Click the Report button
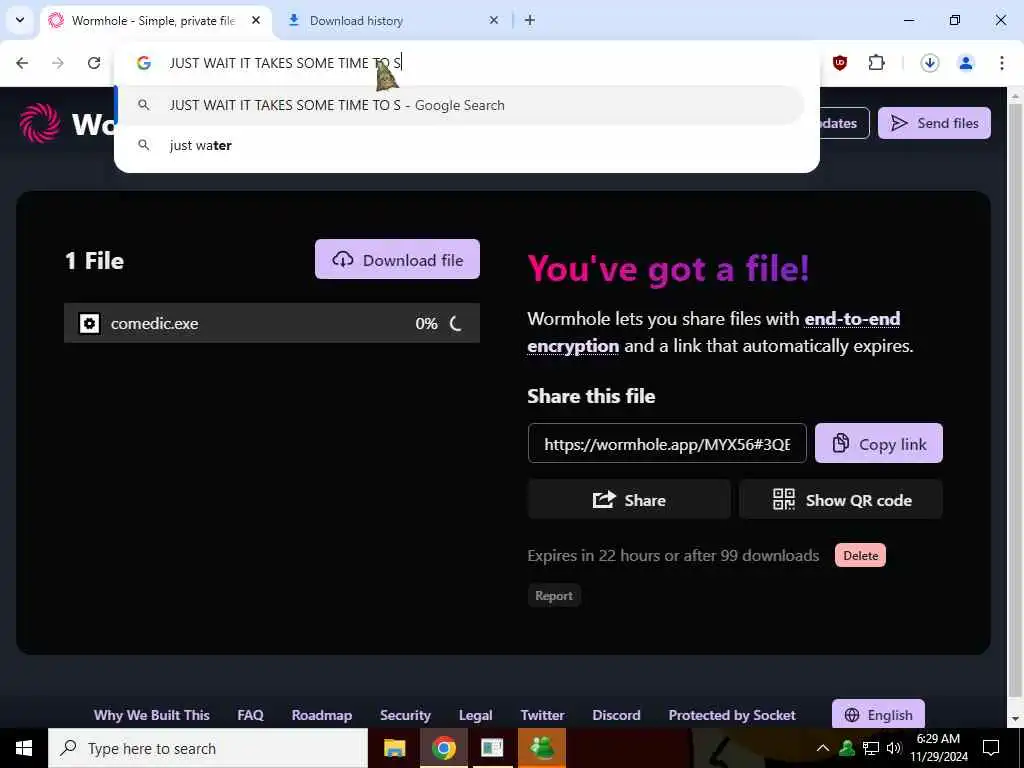The height and width of the screenshot is (768, 1024). coord(554,596)
